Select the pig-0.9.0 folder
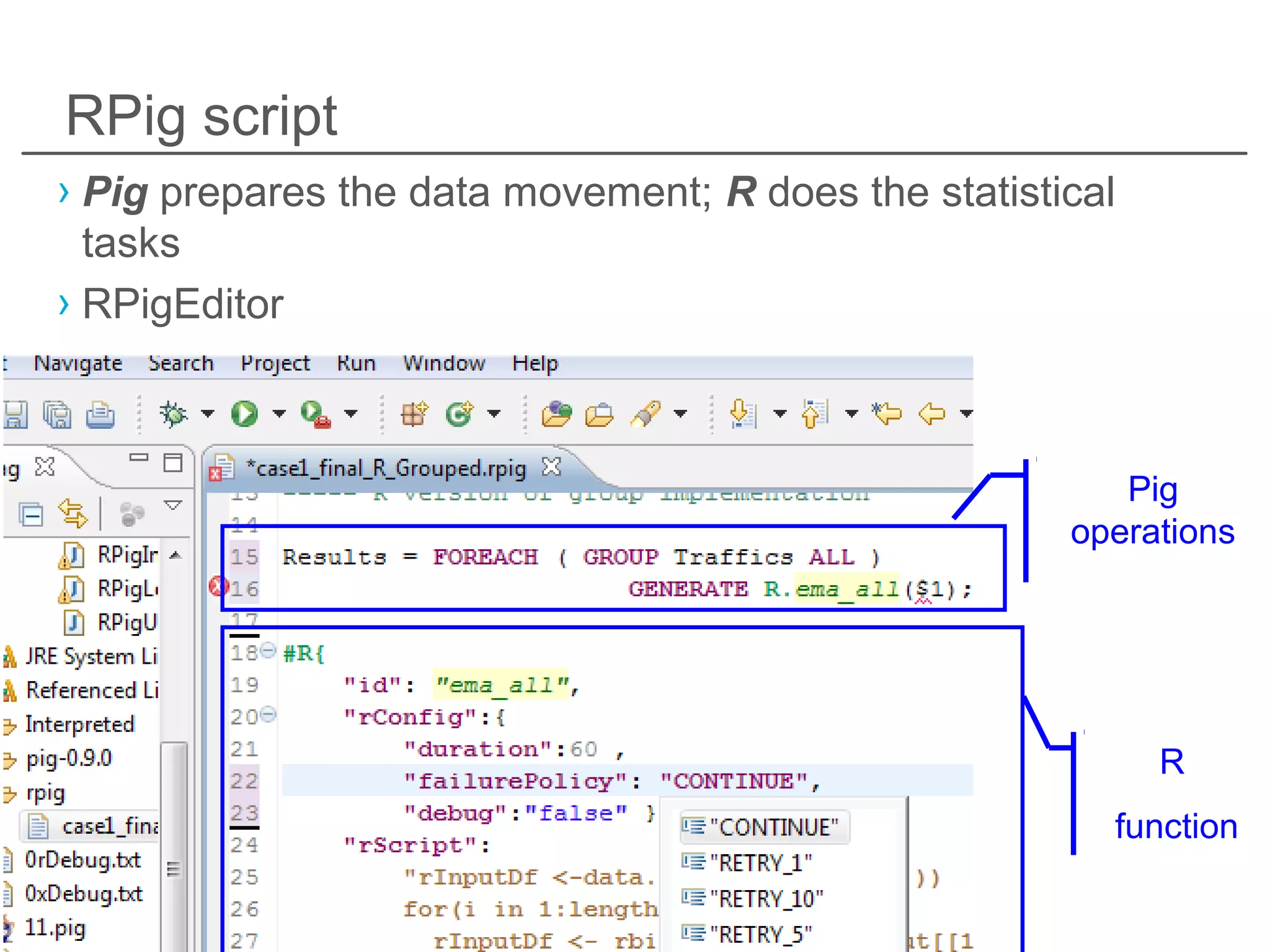This screenshot has width=1270, height=952. 58,759
